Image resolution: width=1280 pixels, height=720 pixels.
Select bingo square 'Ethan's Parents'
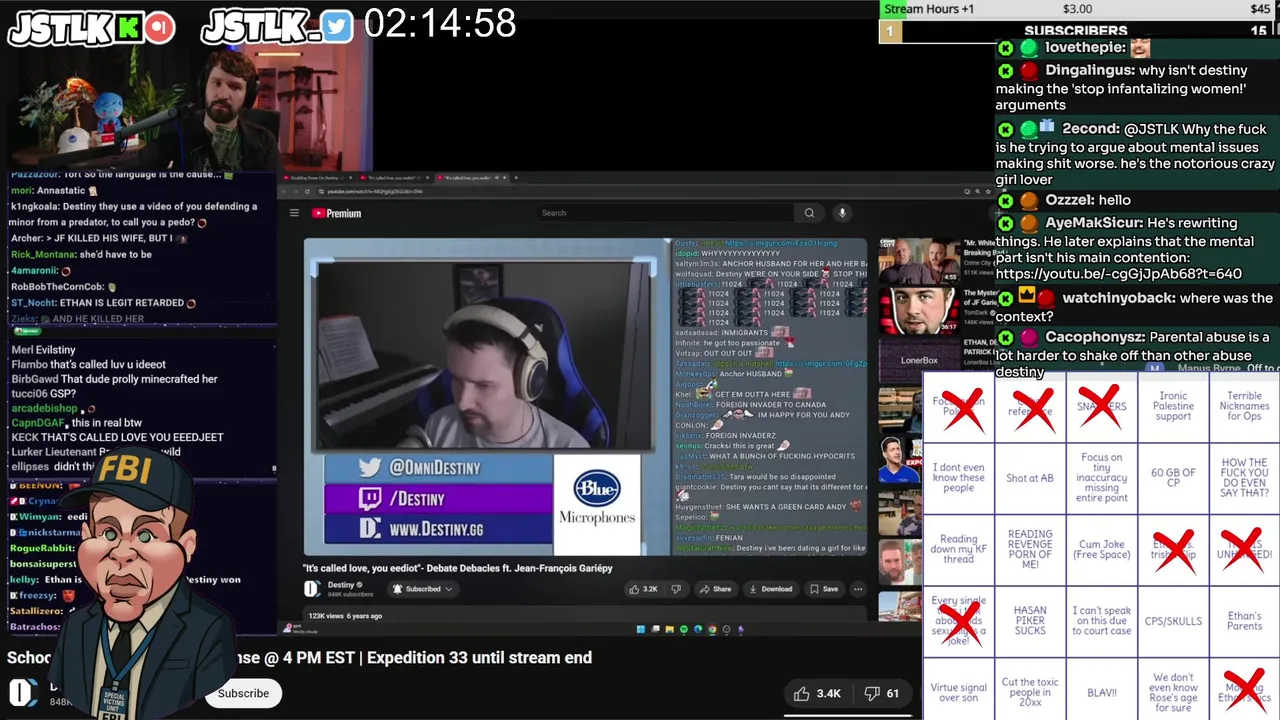click(x=1244, y=621)
